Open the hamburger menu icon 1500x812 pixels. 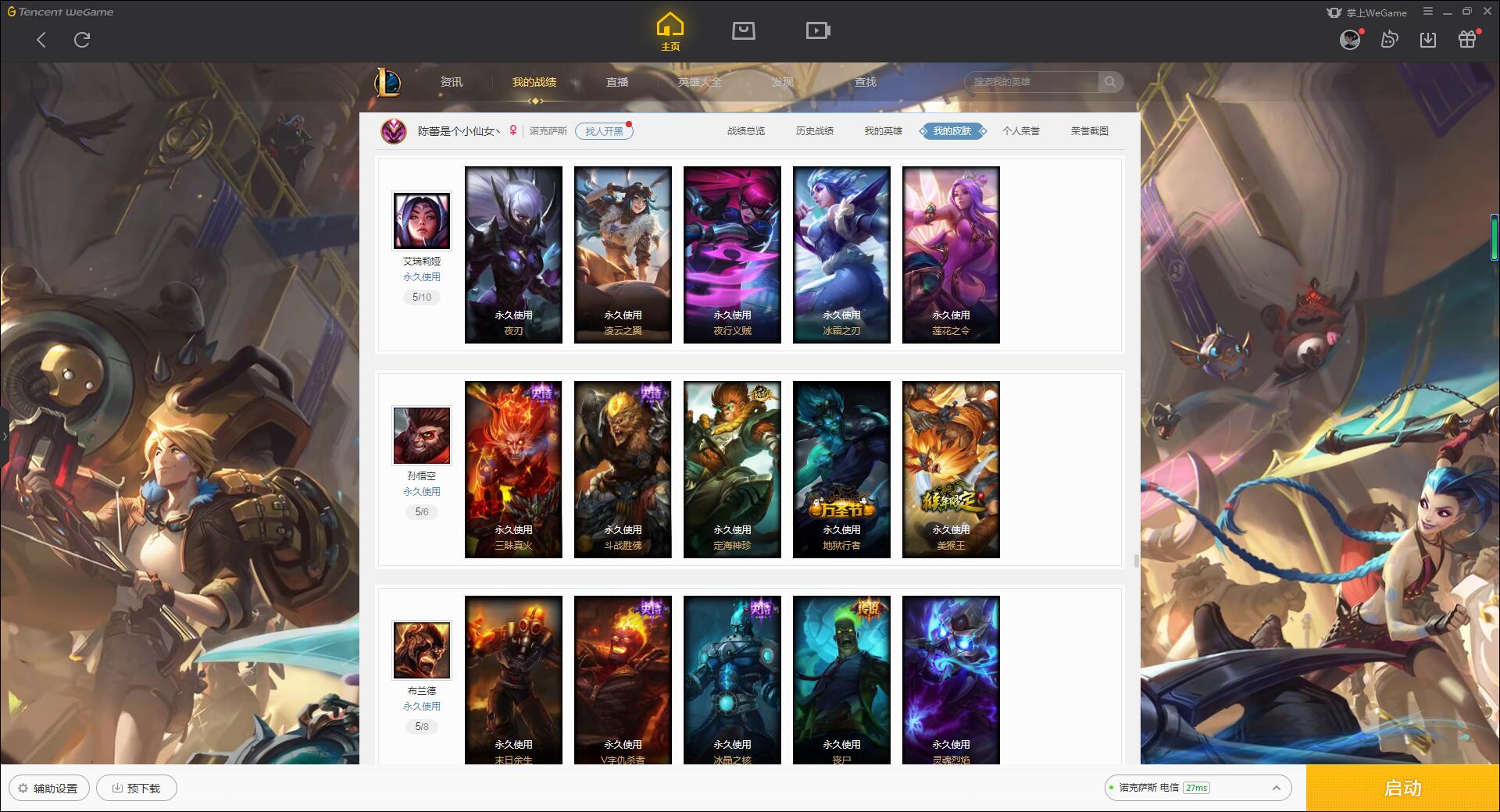1428,12
